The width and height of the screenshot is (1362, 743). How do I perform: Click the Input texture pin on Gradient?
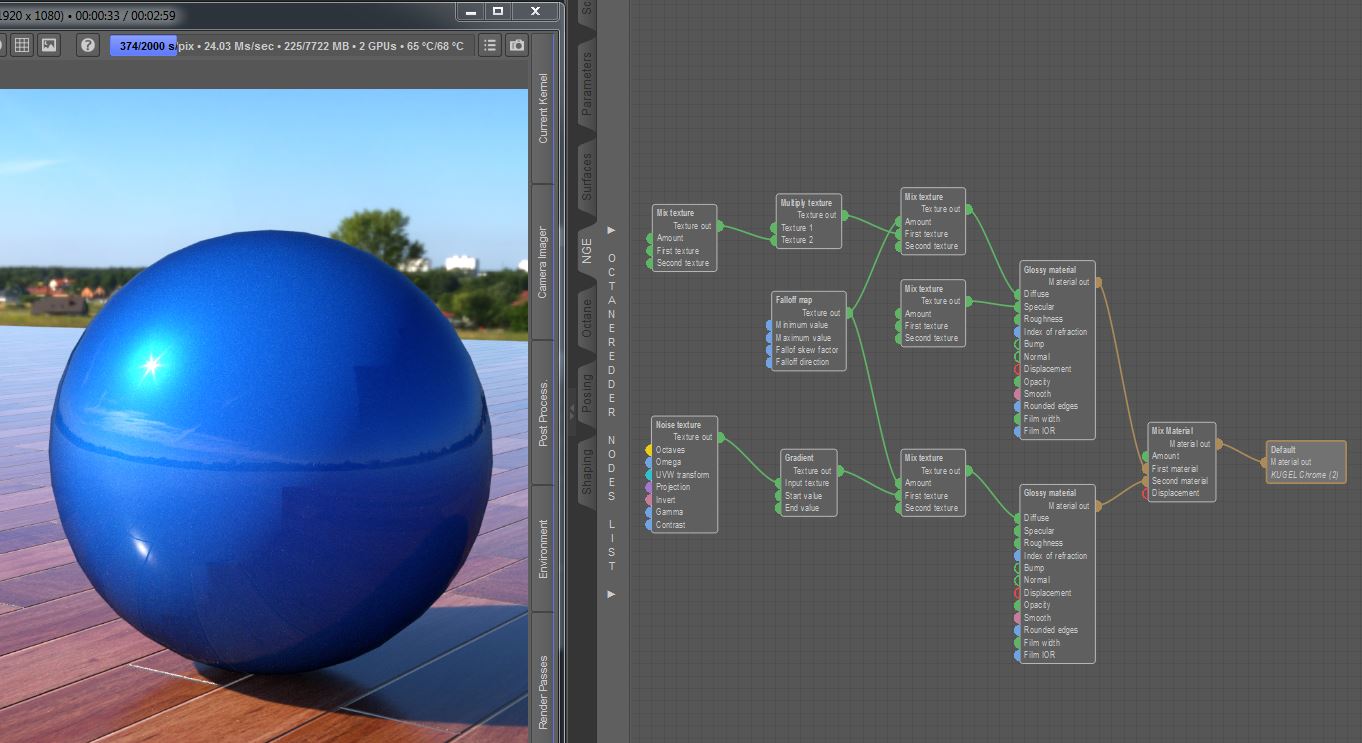(778, 483)
